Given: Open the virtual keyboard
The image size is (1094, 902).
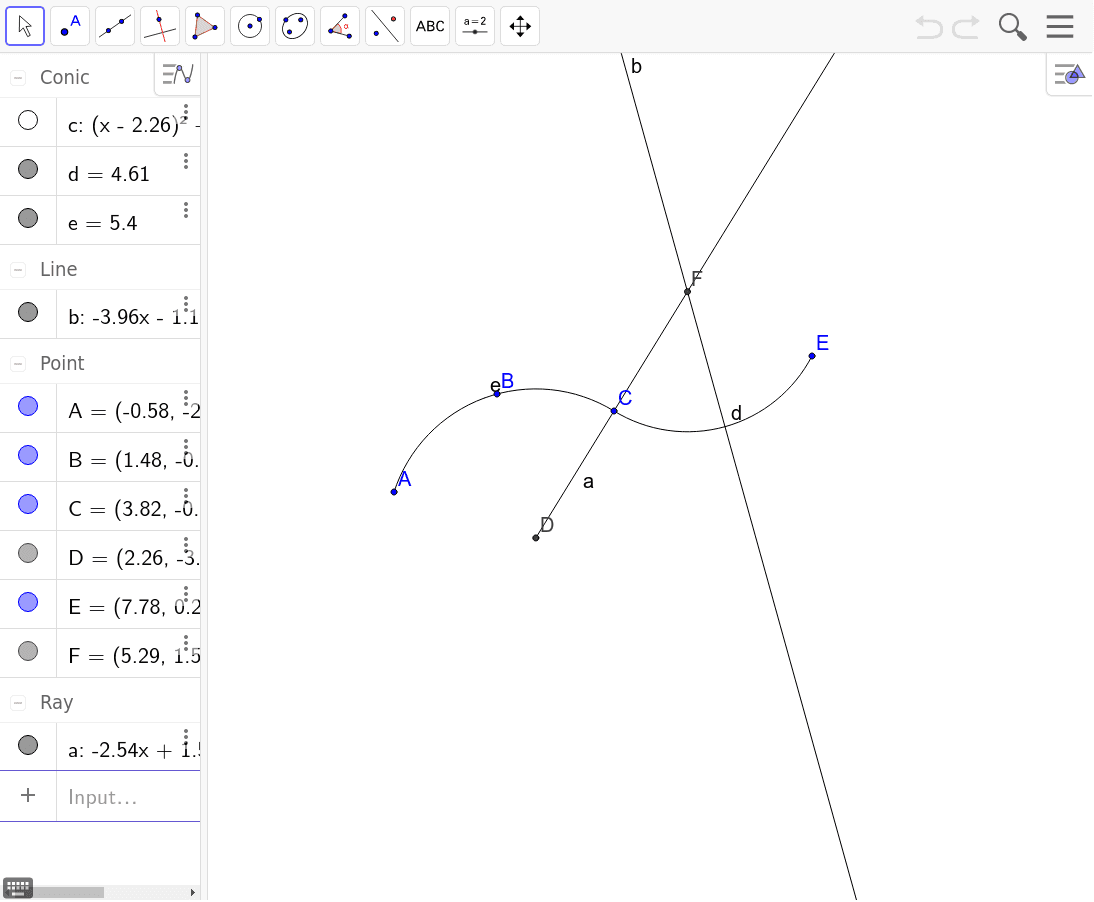Looking at the screenshot, I should click(18, 888).
